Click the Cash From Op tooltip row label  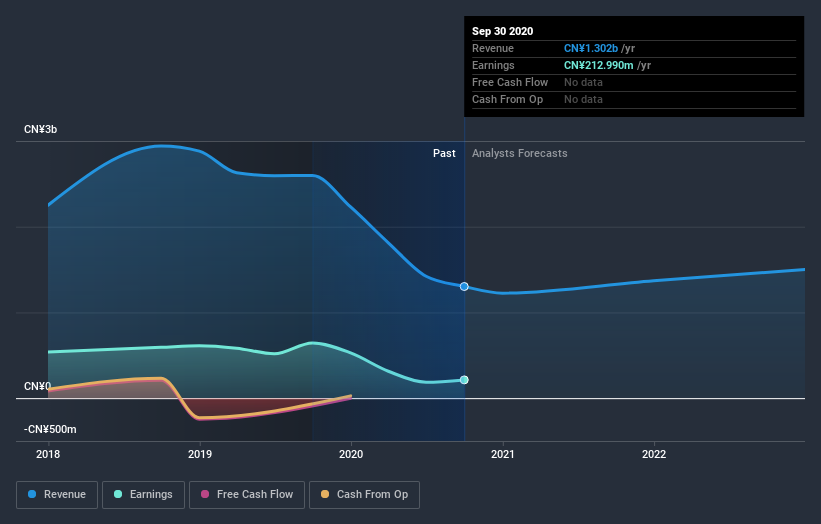pyautogui.click(x=507, y=99)
